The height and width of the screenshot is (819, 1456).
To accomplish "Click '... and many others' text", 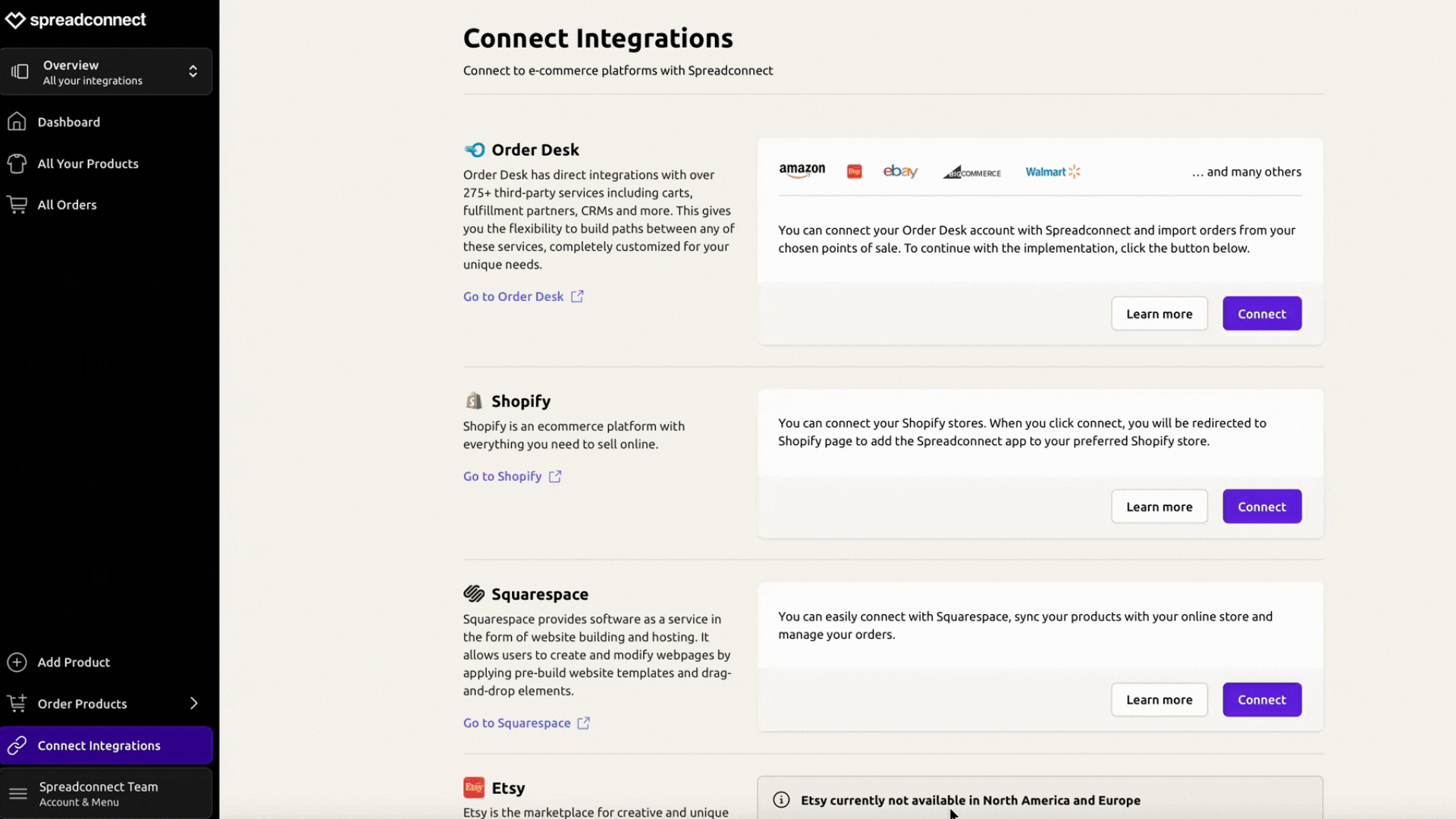I will tap(1247, 172).
